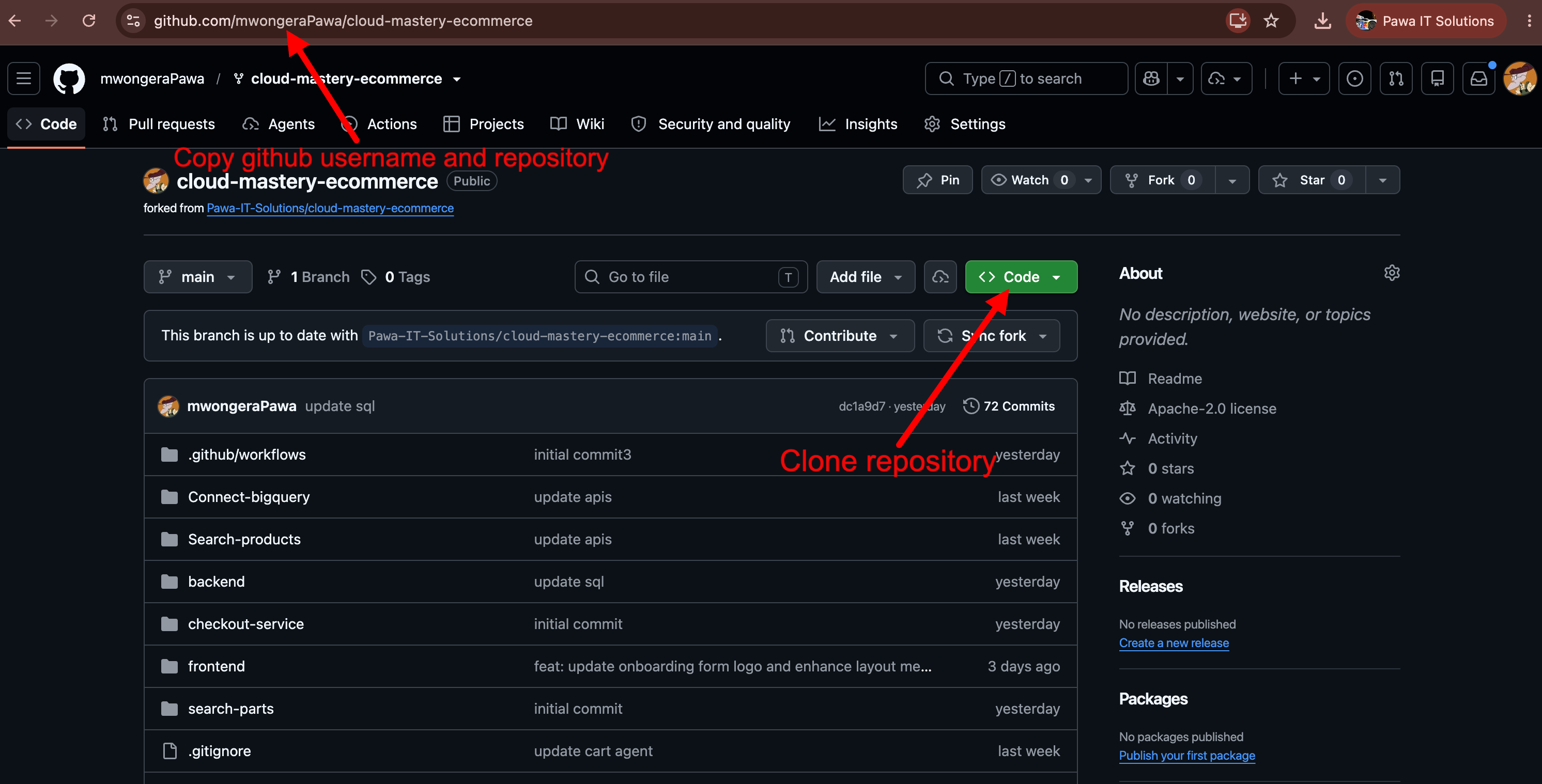The height and width of the screenshot is (784, 1542).
Task: Switch to the Security and quality tab
Action: coord(711,124)
